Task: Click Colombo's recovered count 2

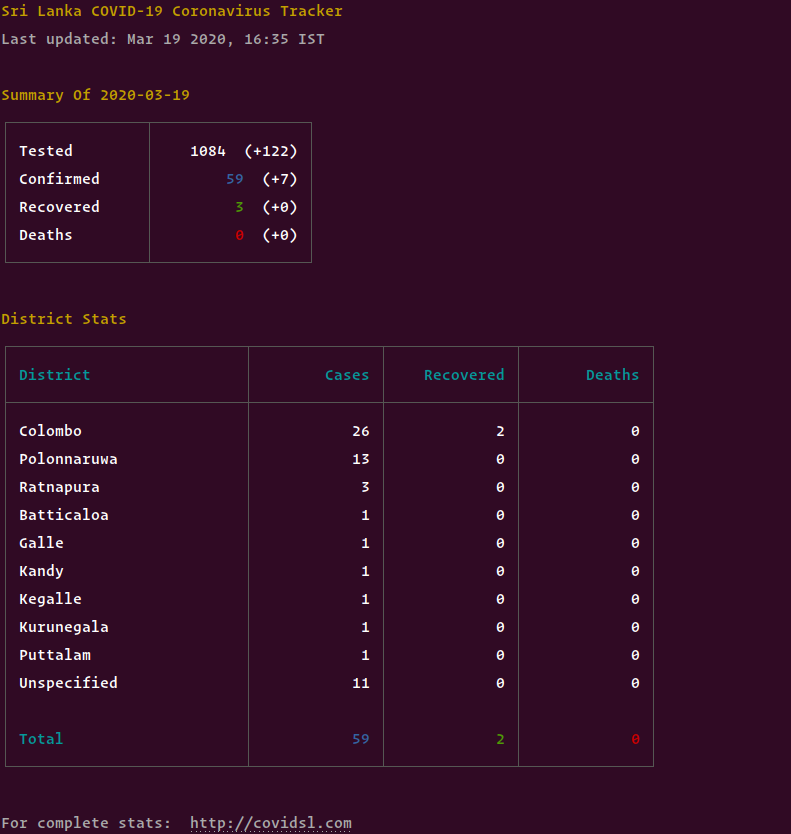Action: pyautogui.click(x=500, y=431)
